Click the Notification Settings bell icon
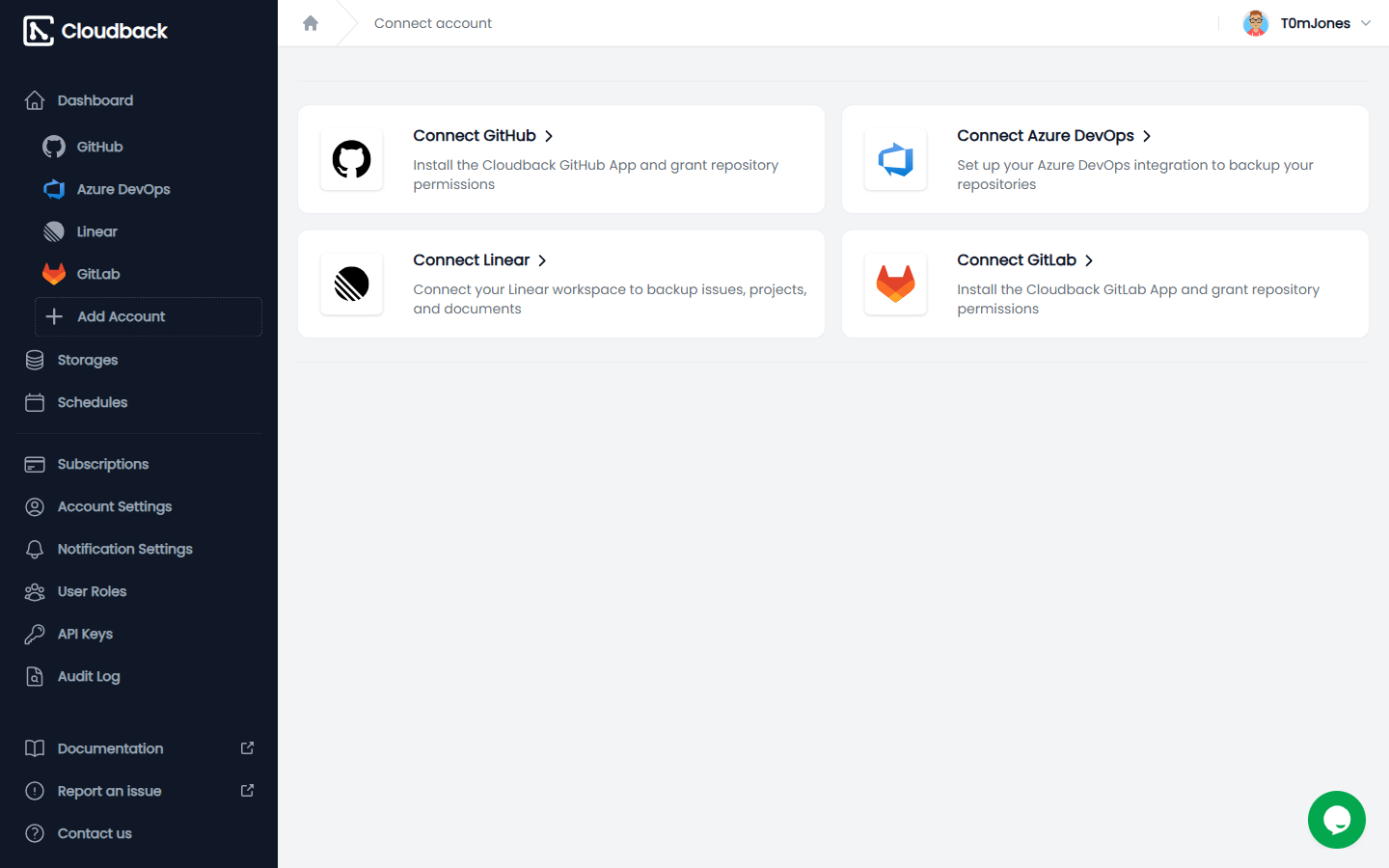The image size is (1389, 868). (35, 549)
